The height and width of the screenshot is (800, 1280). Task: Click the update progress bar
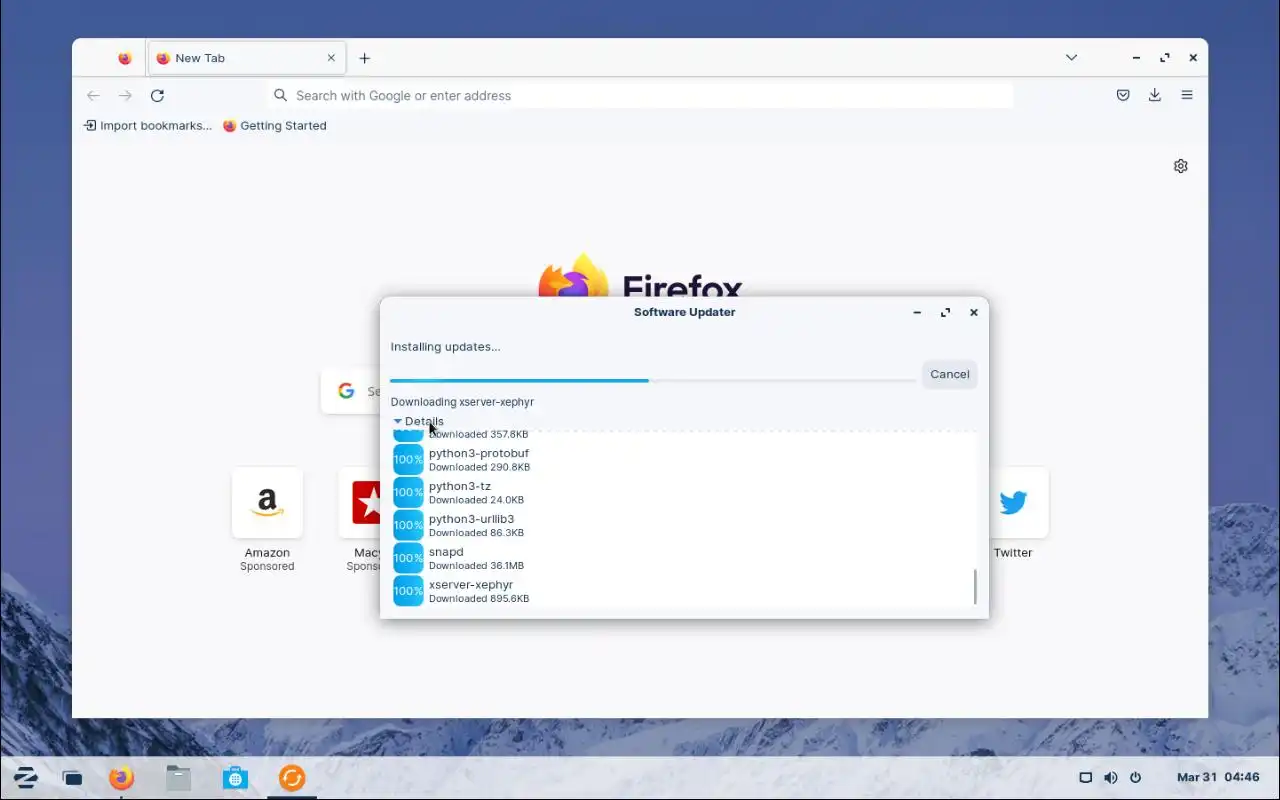pos(653,380)
